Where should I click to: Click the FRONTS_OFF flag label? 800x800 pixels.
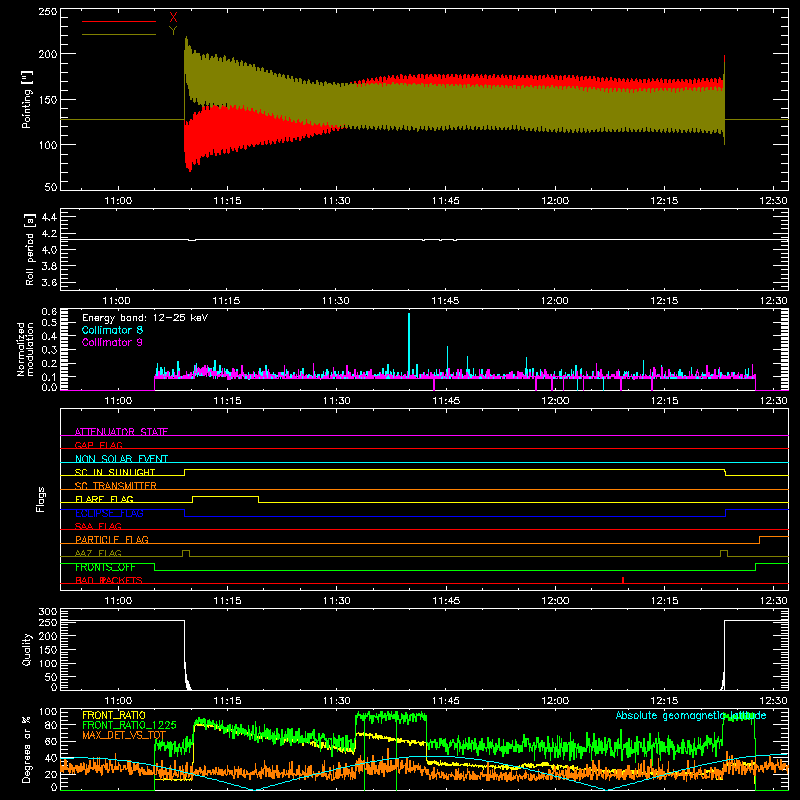point(105,567)
